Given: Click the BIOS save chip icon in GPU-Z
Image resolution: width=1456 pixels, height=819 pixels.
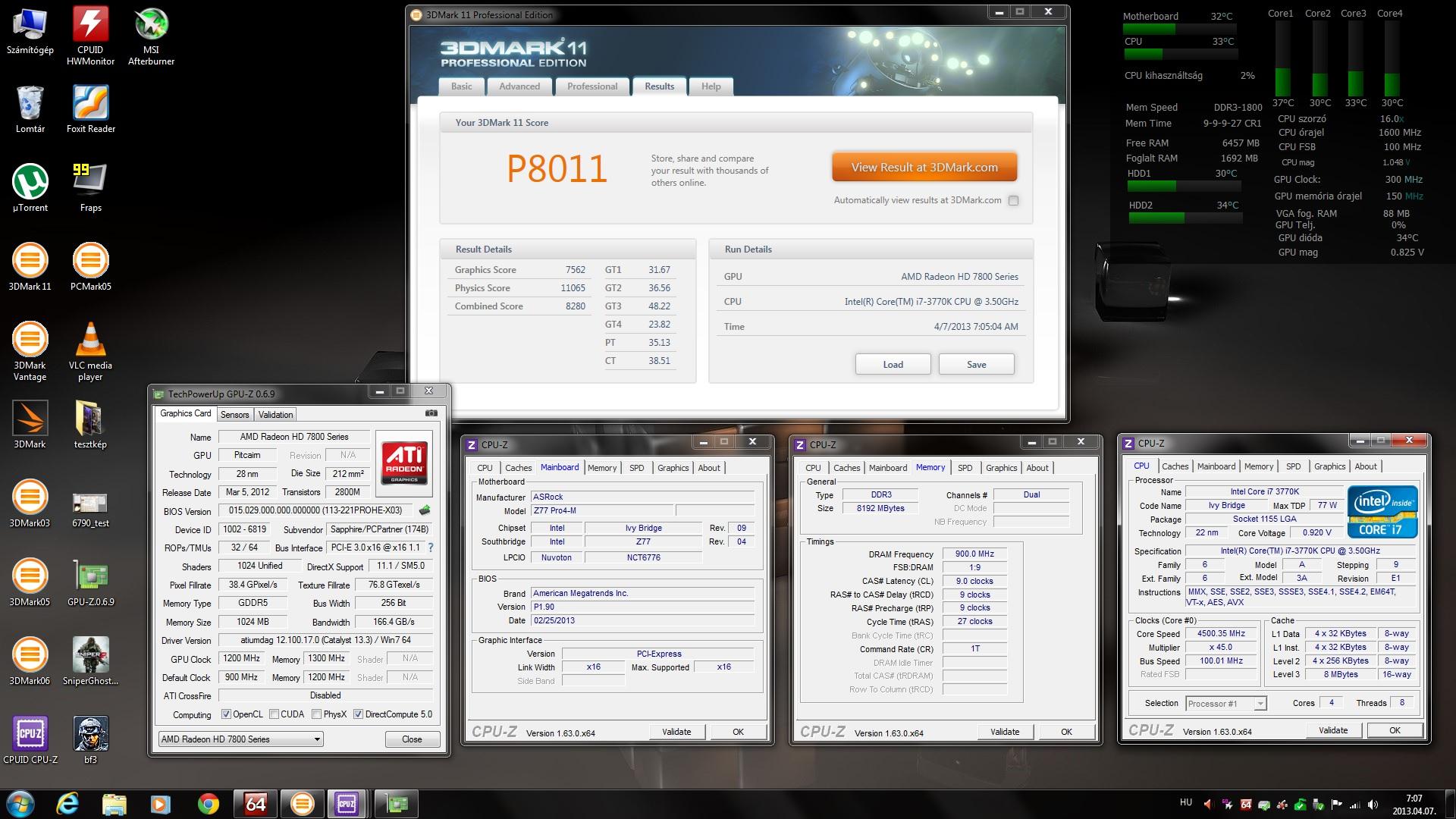Looking at the screenshot, I should point(425,510).
